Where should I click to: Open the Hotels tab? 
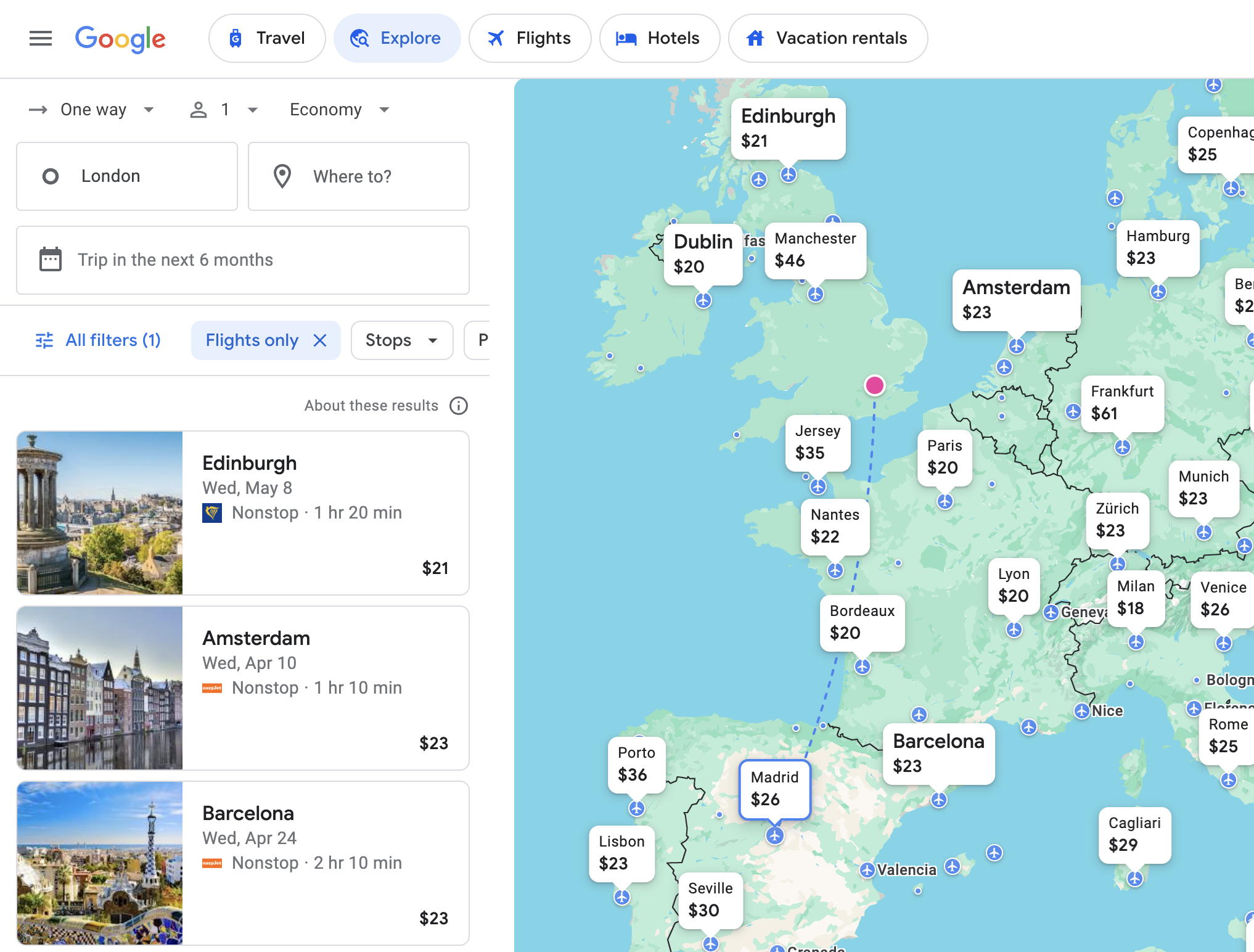[x=659, y=38]
